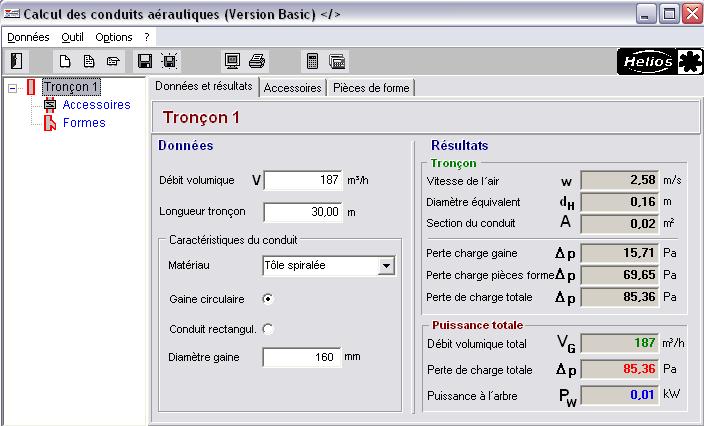Create a new blank document
Image resolution: width=704 pixels, height=426 pixels.
click(65, 61)
